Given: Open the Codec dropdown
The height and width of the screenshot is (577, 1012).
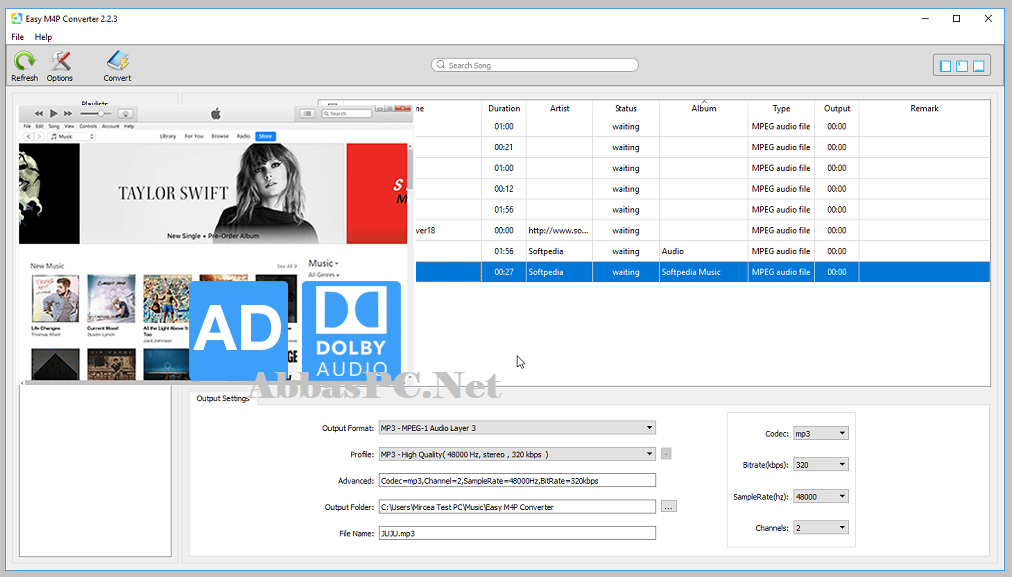Looking at the screenshot, I should click(x=820, y=434).
